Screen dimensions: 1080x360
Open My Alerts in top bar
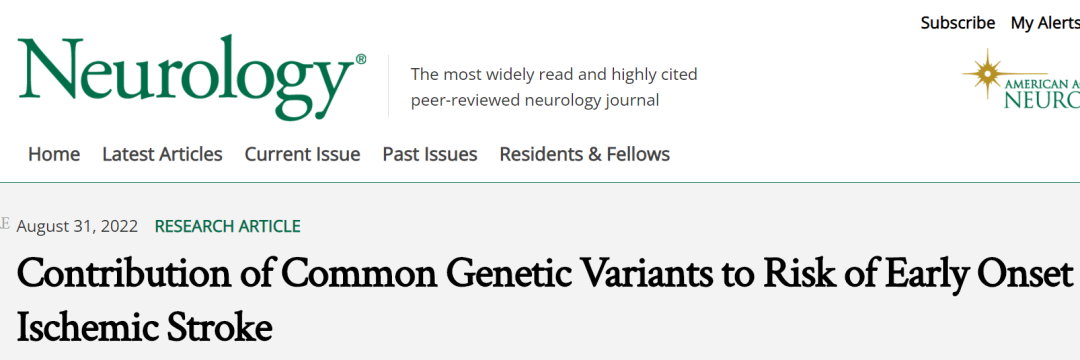coord(1045,23)
